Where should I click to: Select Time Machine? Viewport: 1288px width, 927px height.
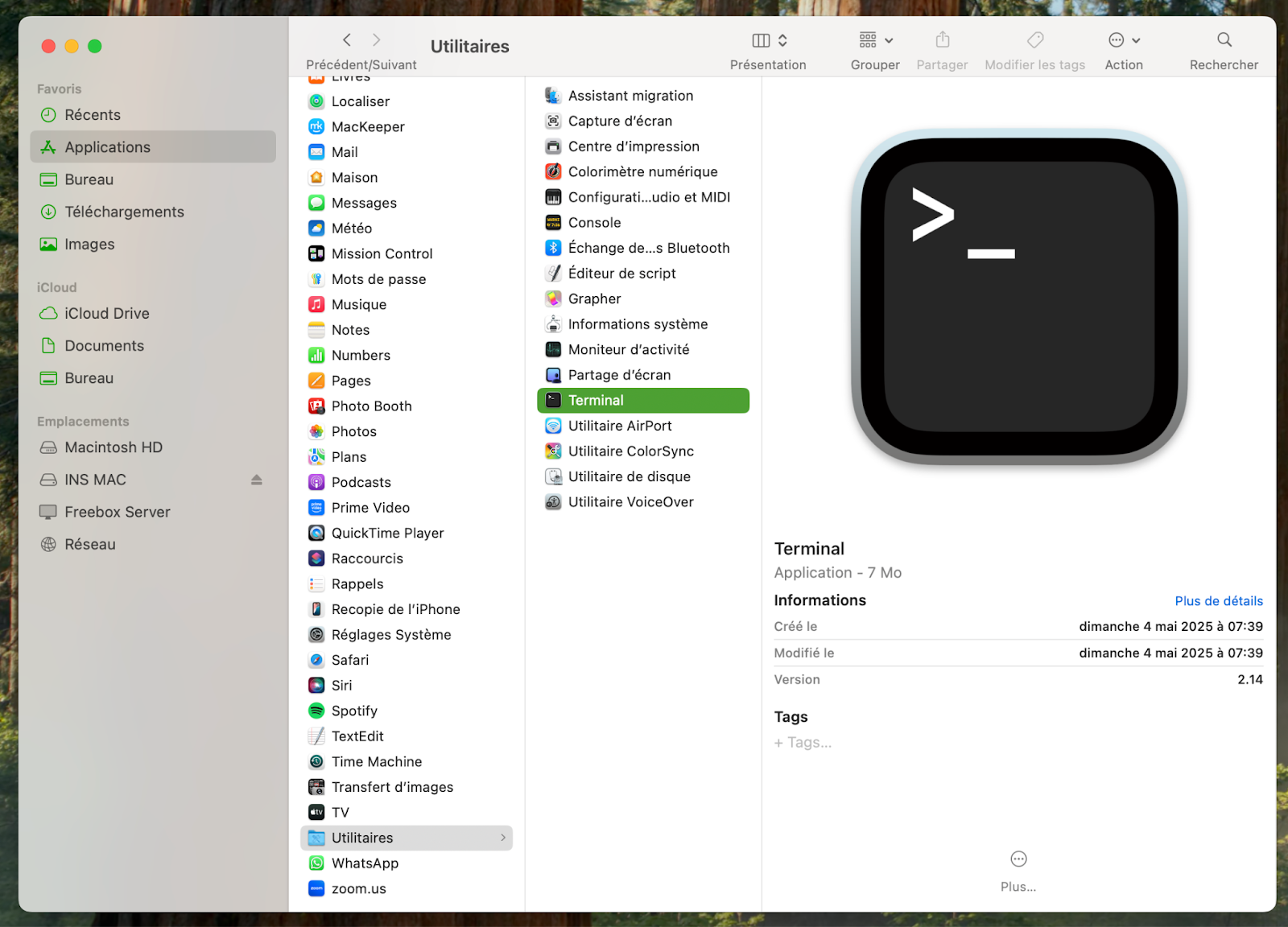coord(377,761)
